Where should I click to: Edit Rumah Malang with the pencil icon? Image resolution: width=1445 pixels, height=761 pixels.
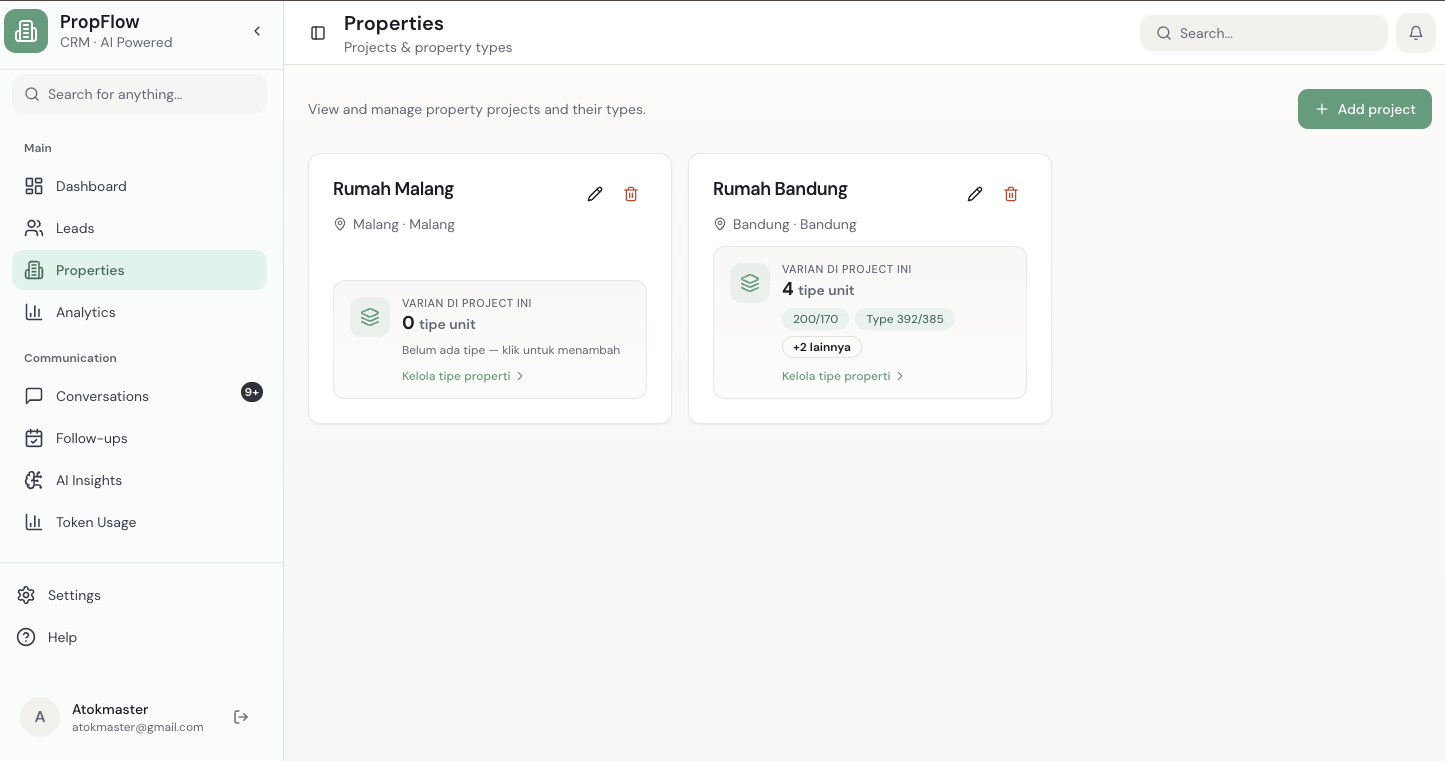(x=595, y=194)
